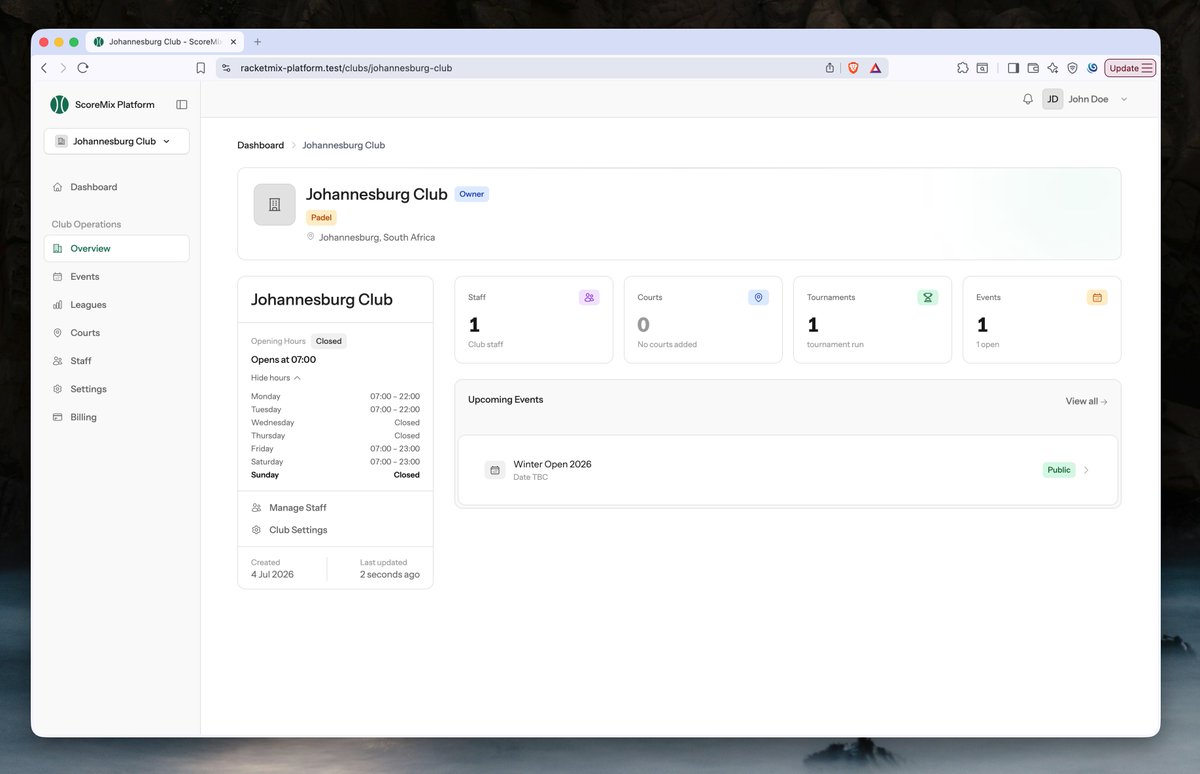
Task: Open Courts in the sidebar
Action: 116,332
